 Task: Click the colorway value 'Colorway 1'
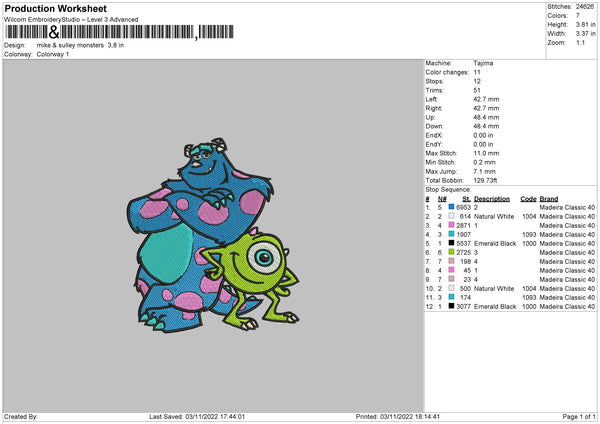(x=53, y=54)
